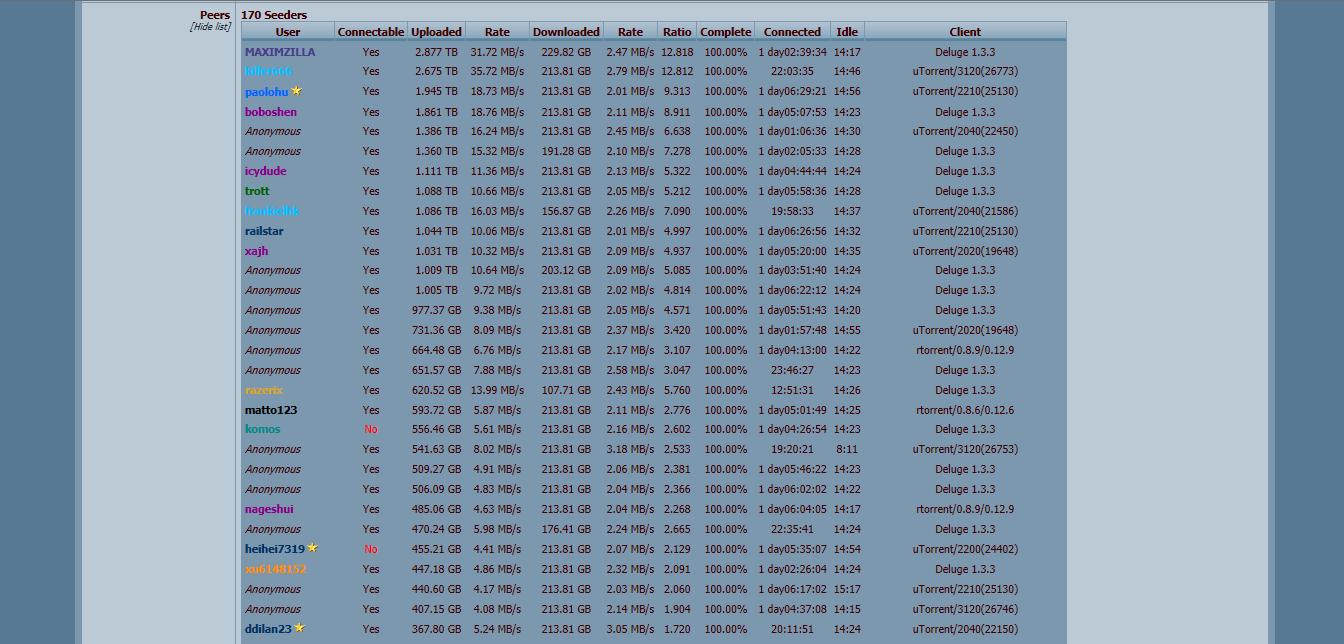Click the Idle column header
Screen dimensions: 1344x644
(x=847, y=32)
